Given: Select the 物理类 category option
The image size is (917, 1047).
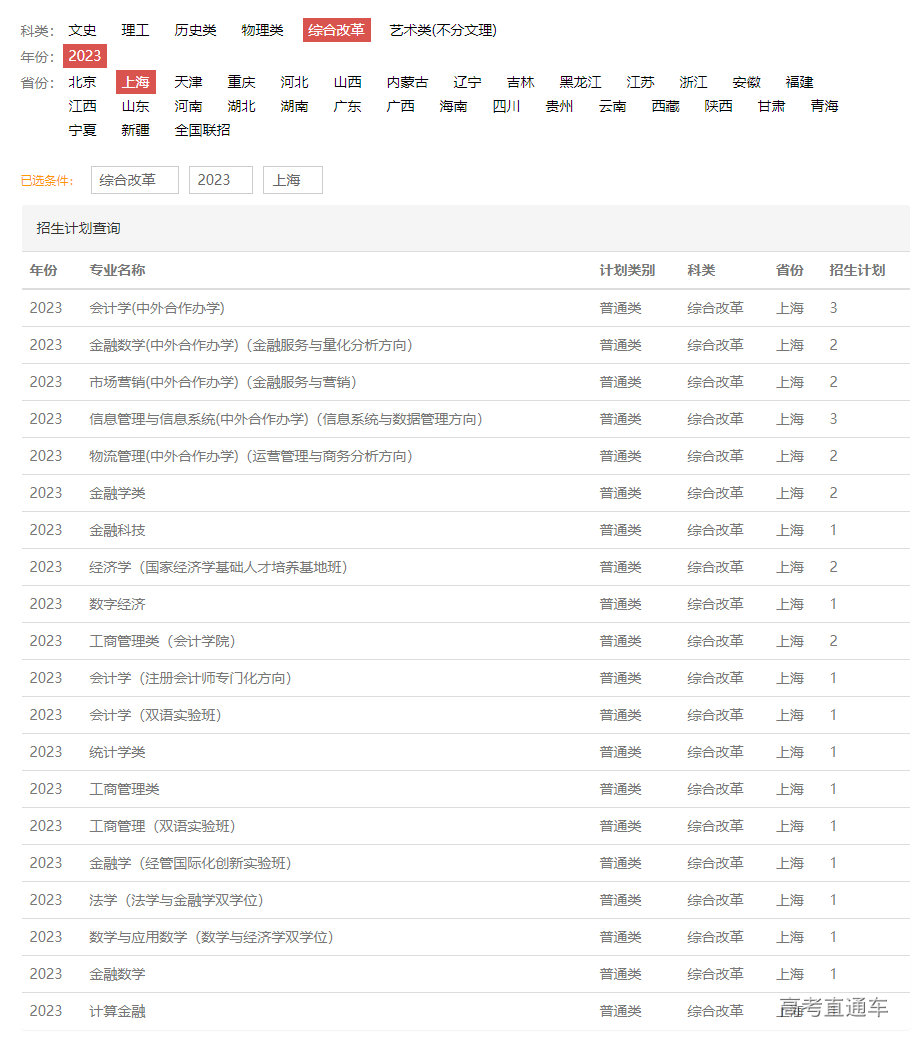Looking at the screenshot, I should (262, 30).
